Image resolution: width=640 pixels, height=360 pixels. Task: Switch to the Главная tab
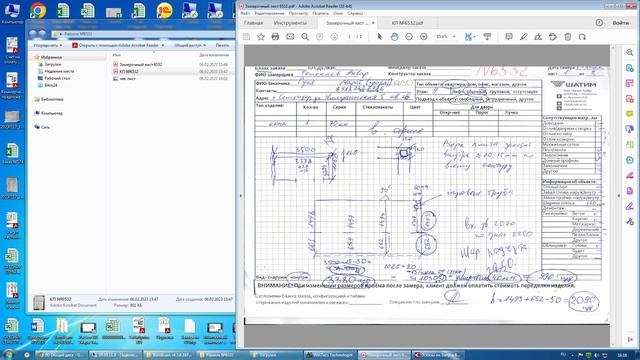253,23
